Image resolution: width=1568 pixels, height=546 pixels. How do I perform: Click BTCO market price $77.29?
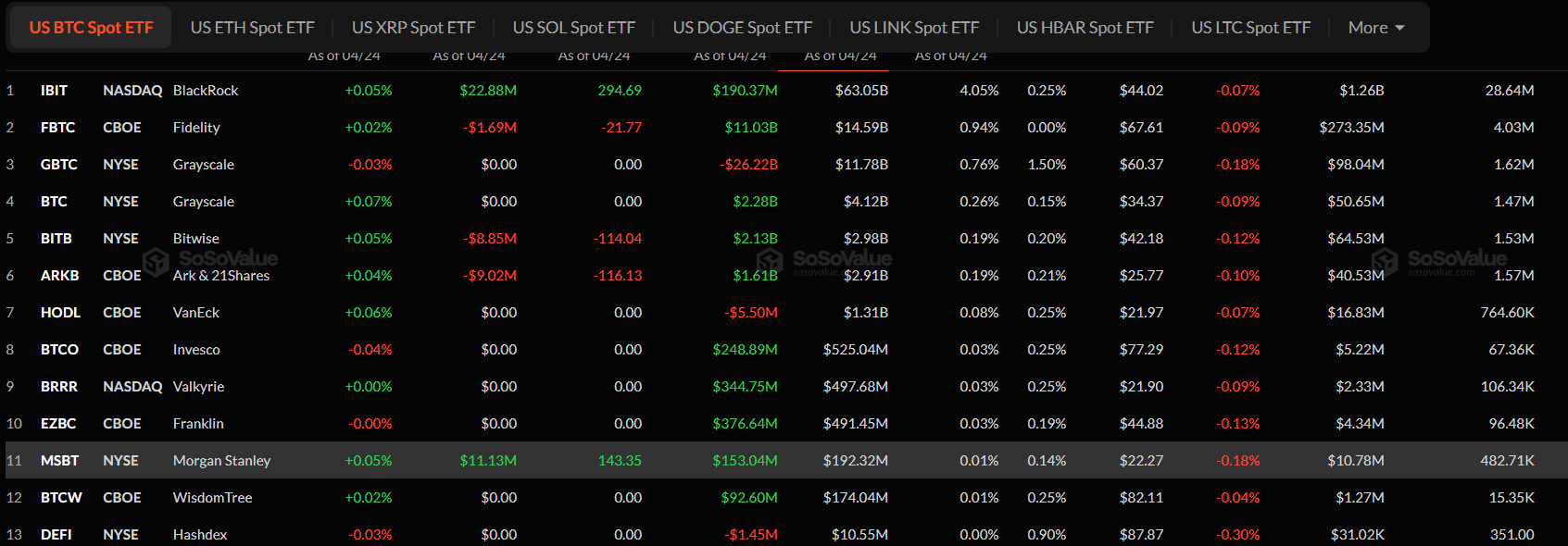[x=1141, y=350]
